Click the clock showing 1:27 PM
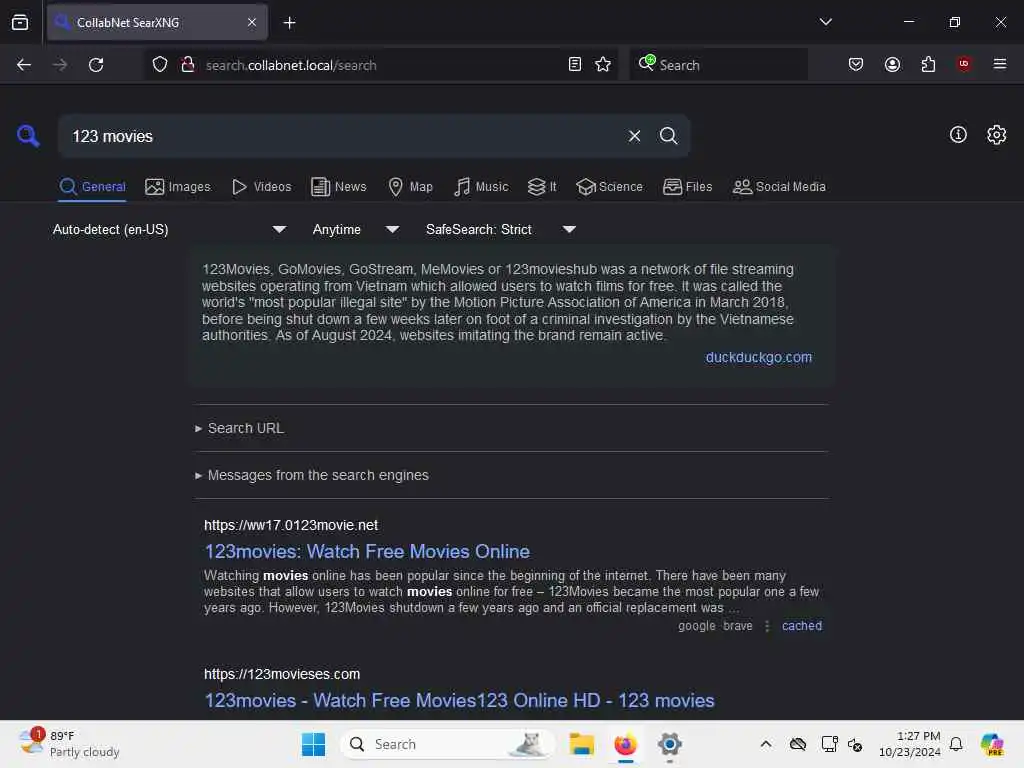Viewport: 1024px width, 768px height. (910, 744)
